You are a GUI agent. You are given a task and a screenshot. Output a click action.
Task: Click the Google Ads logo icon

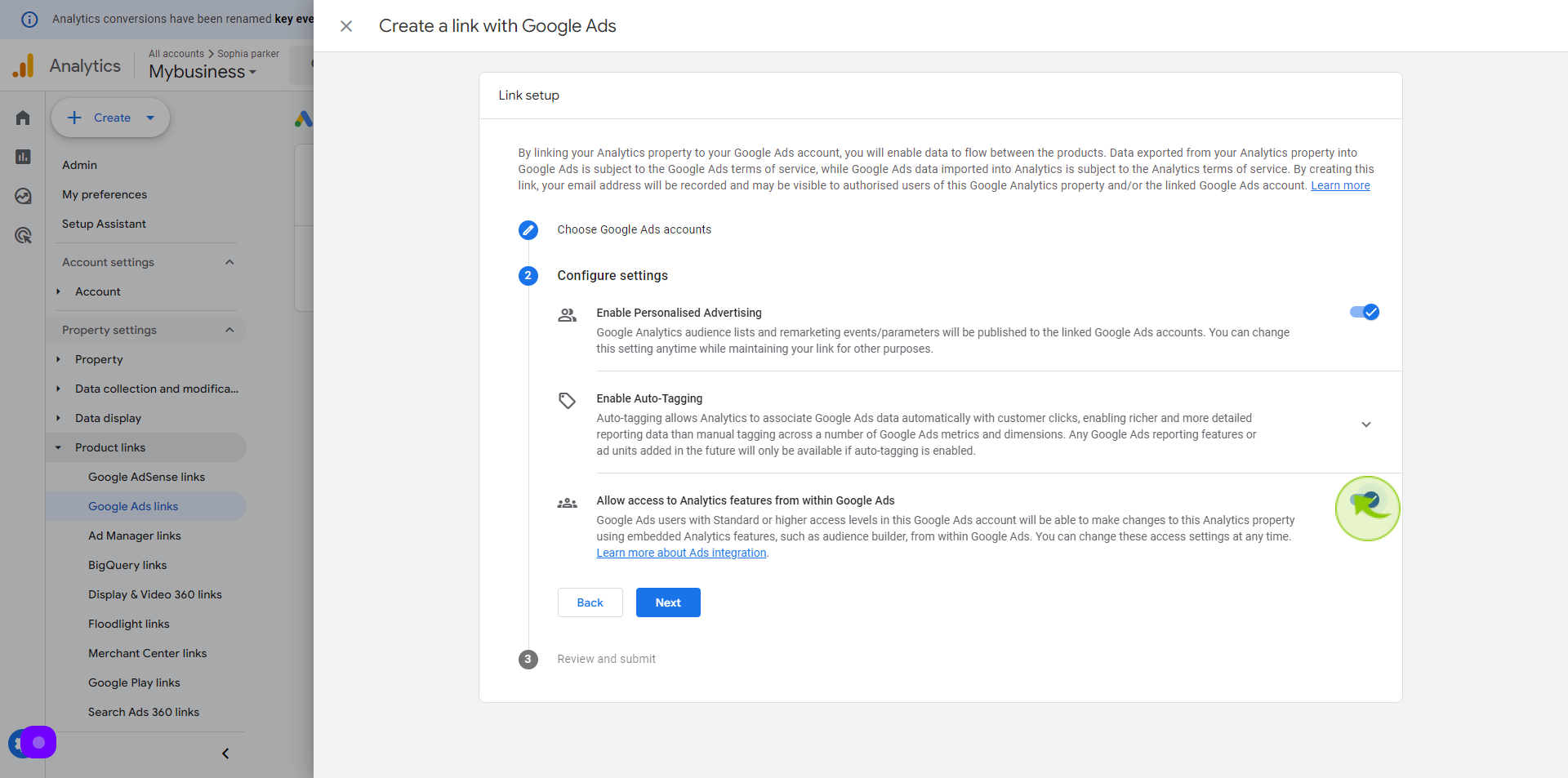(303, 118)
